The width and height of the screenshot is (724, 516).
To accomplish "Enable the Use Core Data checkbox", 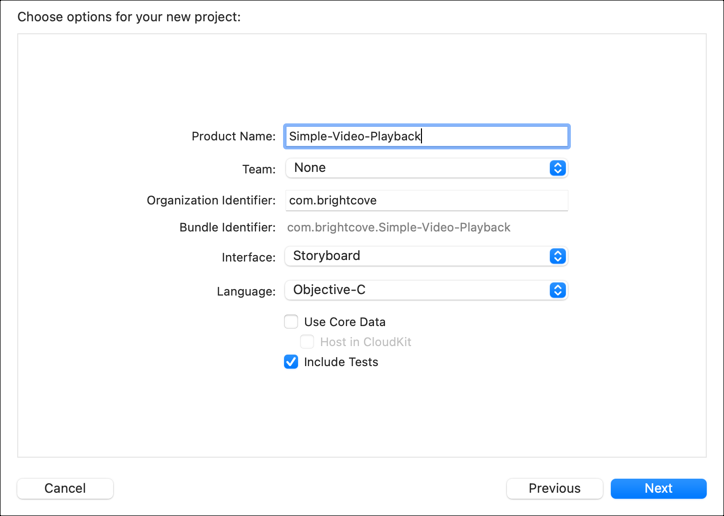I will click(291, 322).
